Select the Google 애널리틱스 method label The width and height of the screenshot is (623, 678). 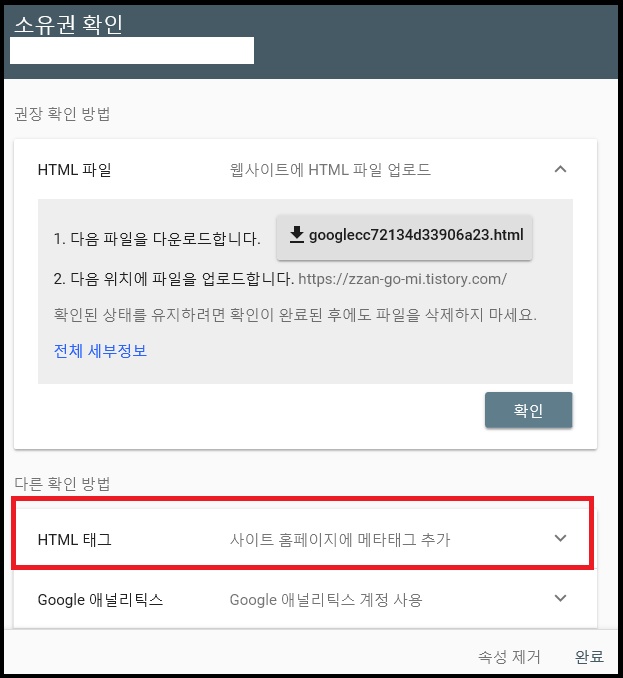(100, 600)
